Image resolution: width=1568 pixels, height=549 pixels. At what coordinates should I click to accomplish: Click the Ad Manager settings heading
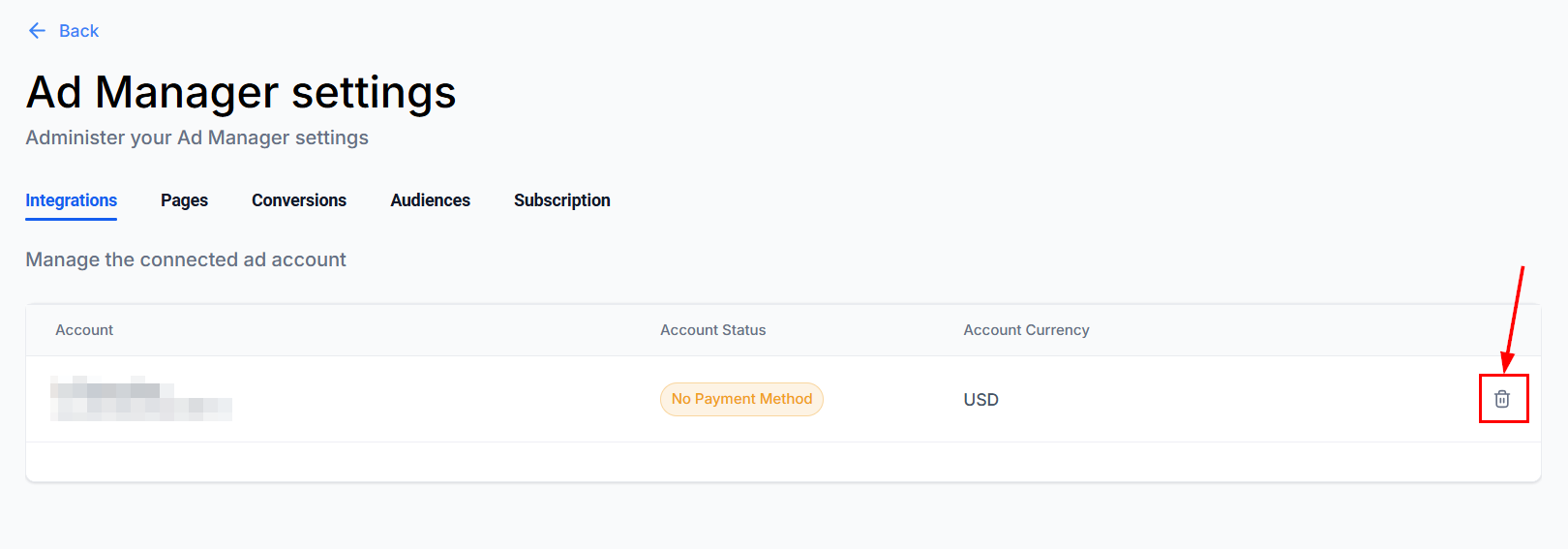[x=241, y=93]
